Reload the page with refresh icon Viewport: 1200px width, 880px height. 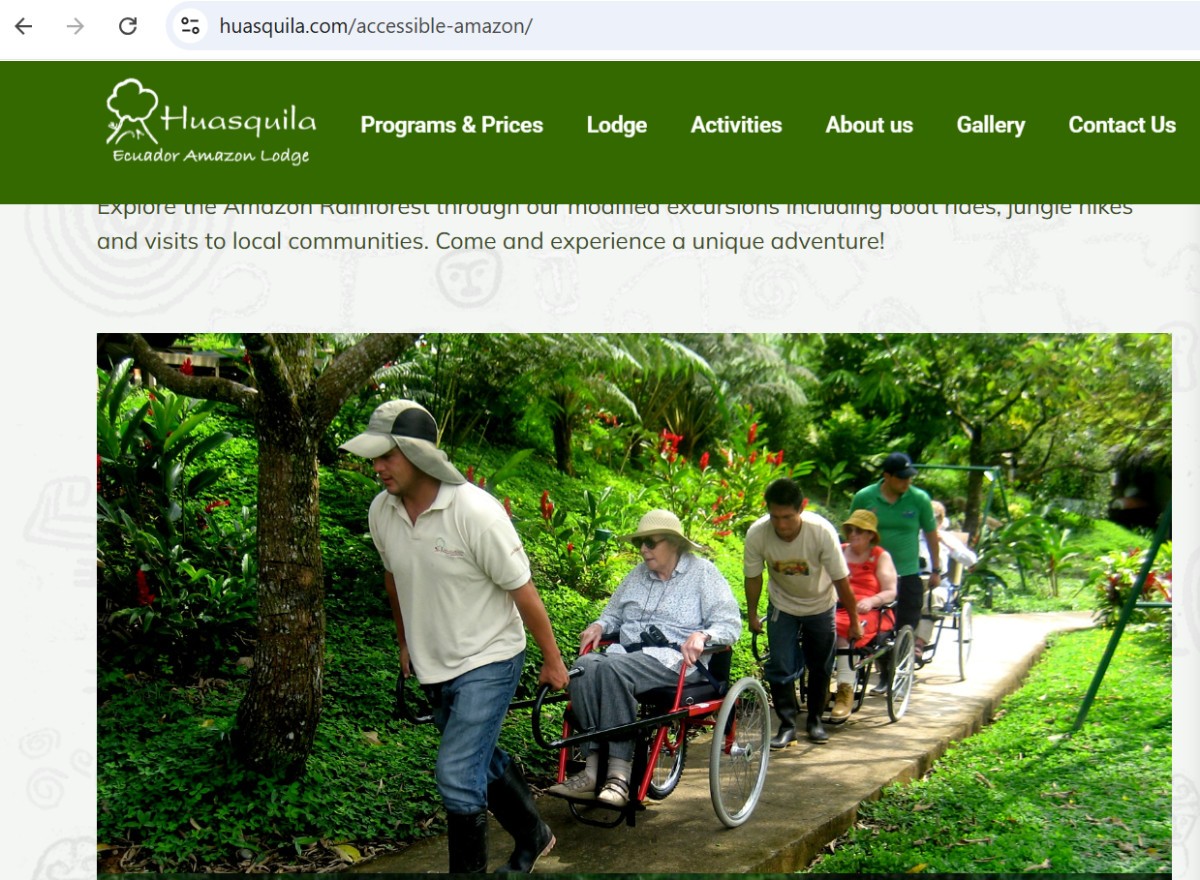pyautogui.click(x=127, y=26)
